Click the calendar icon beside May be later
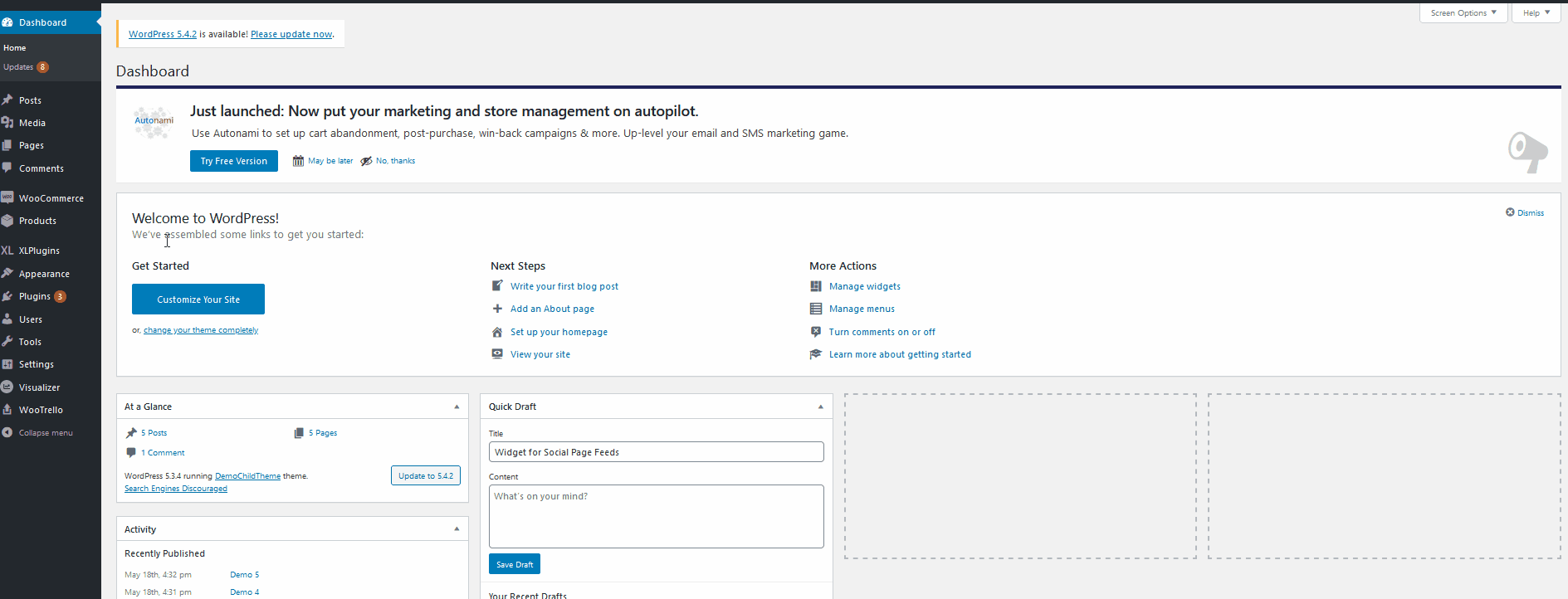 (298, 161)
